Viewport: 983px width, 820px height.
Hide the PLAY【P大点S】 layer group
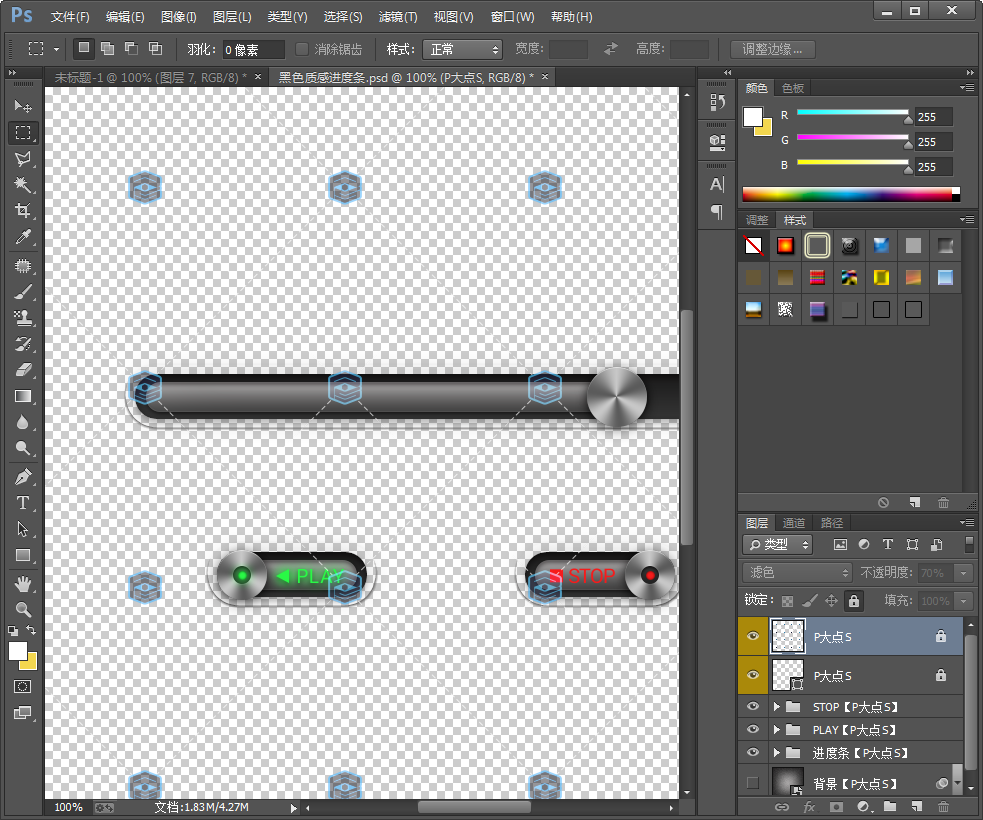click(753, 730)
